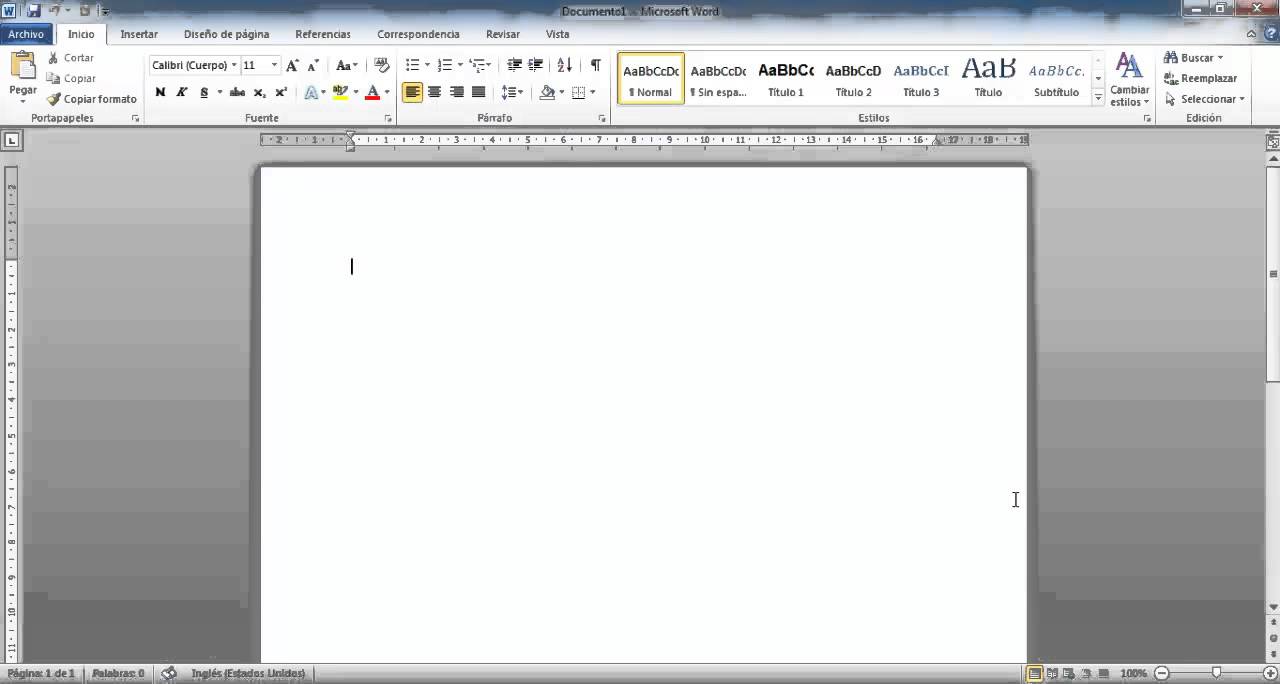
Task: Switch to the Revisar tab
Action: click(503, 34)
